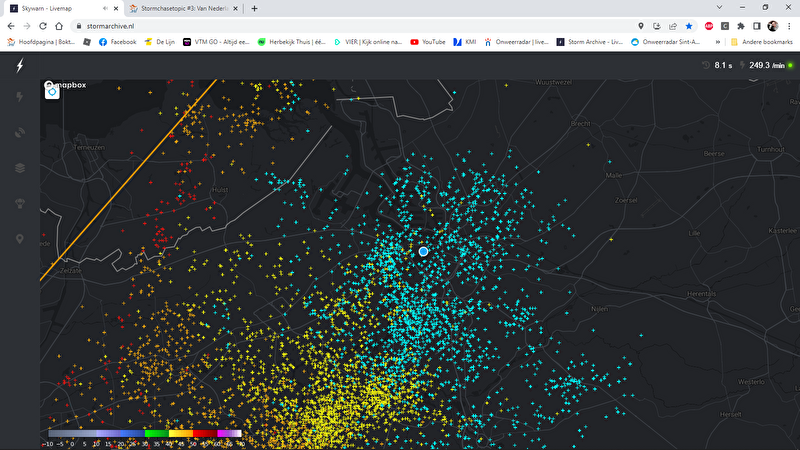Click the site lock security icon

79,26
